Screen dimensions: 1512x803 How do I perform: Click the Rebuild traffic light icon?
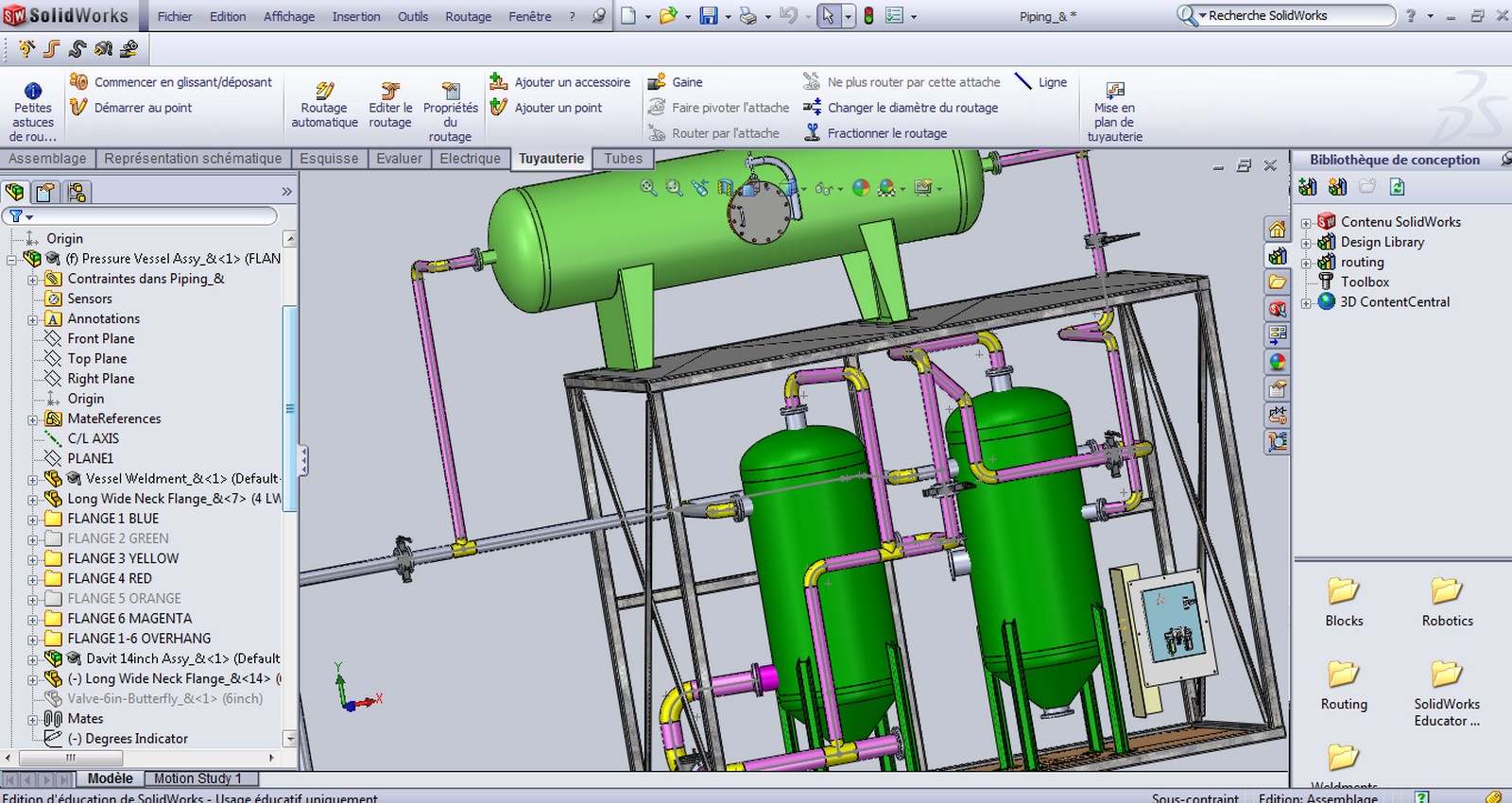(x=868, y=16)
